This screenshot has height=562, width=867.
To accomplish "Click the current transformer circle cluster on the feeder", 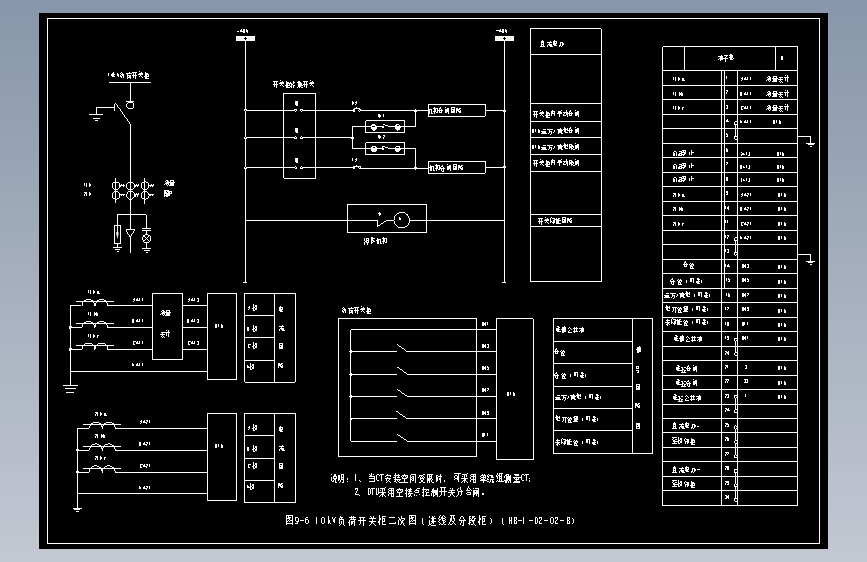I will [x=132, y=190].
